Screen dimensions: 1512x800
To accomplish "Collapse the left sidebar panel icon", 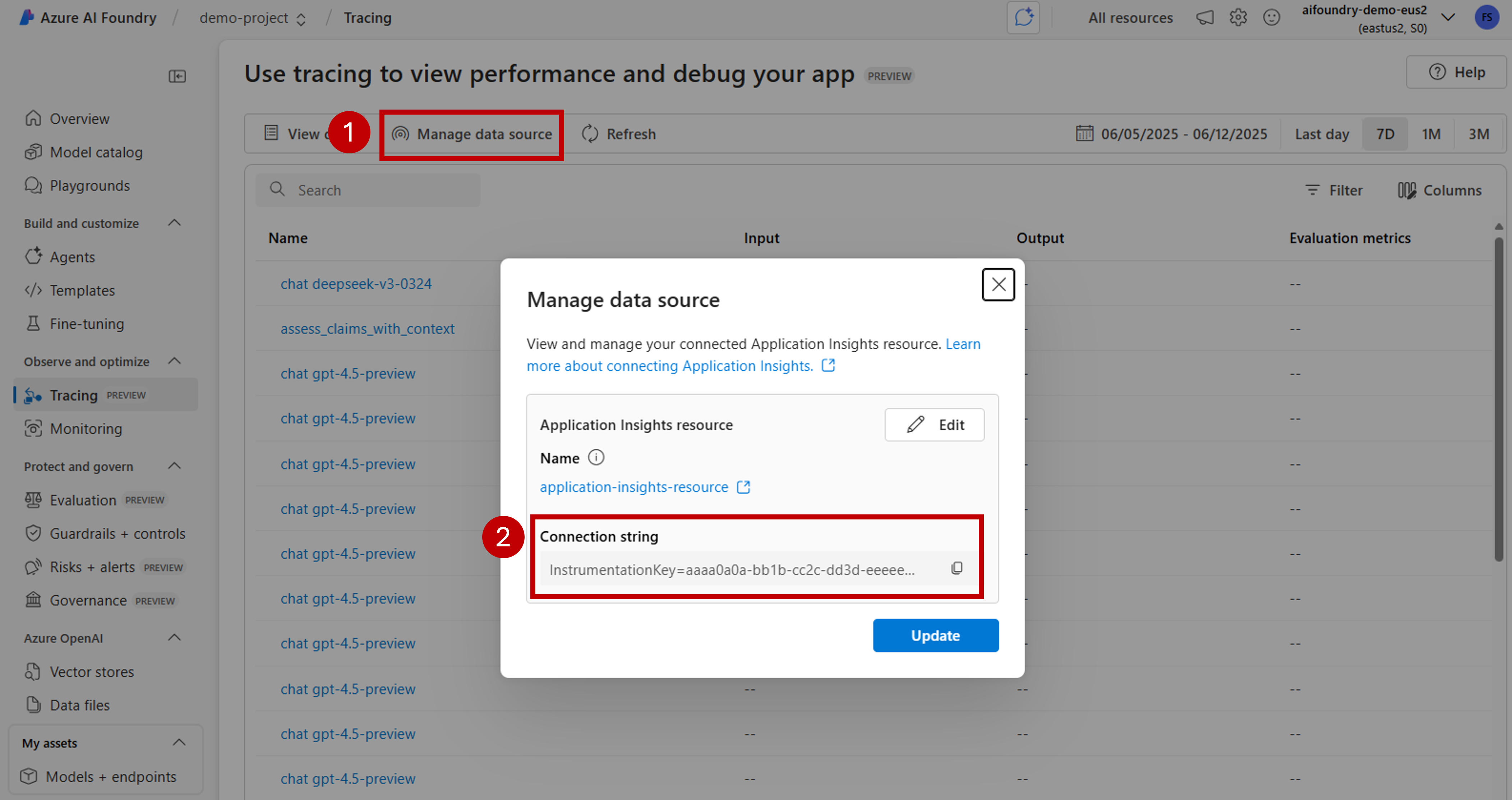I will point(177,76).
